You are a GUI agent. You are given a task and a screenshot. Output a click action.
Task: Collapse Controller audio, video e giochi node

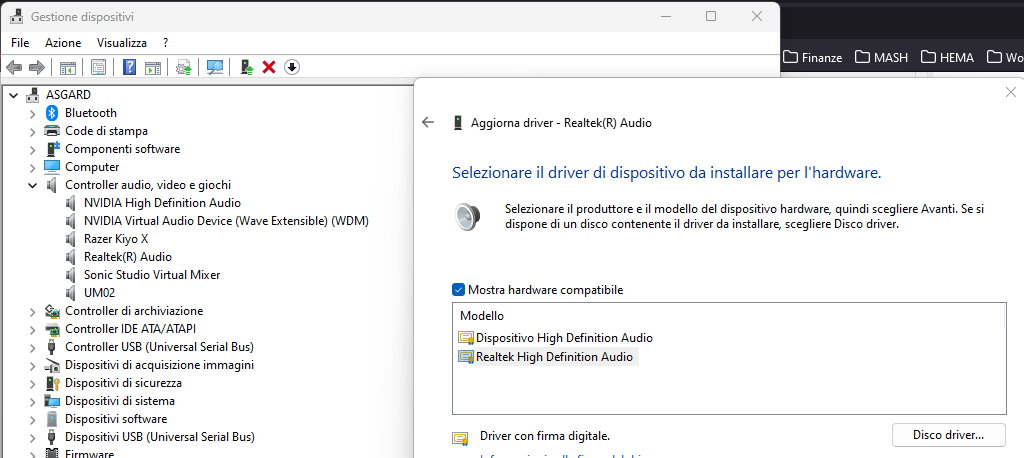click(x=33, y=185)
